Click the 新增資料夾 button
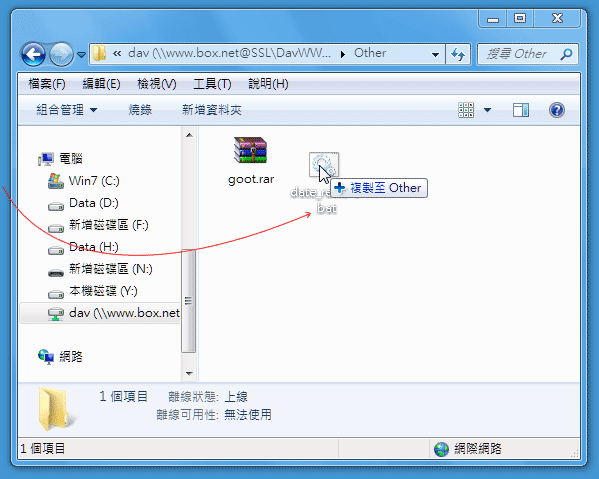 pos(212,110)
